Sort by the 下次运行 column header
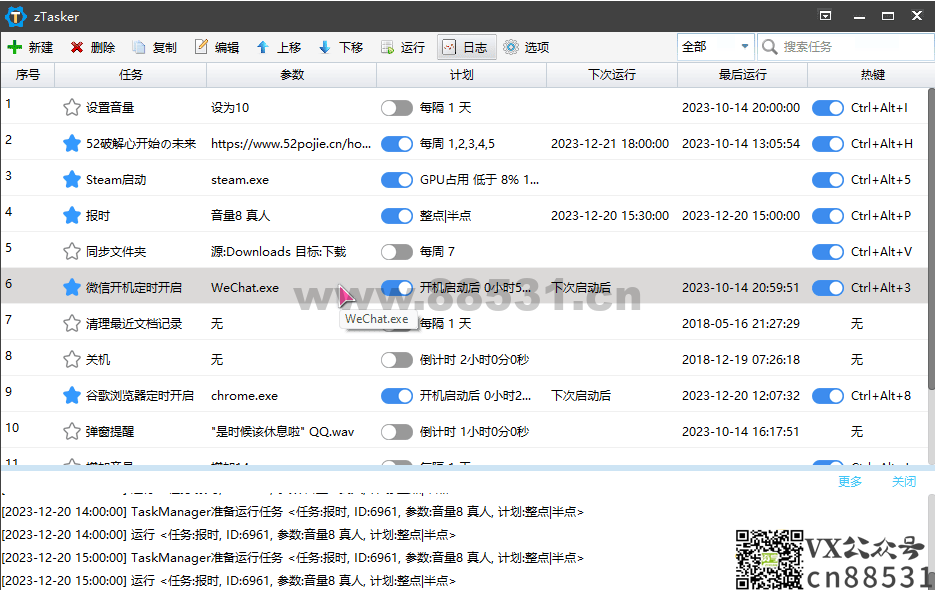The height and width of the screenshot is (590, 935). [x=612, y=75]
